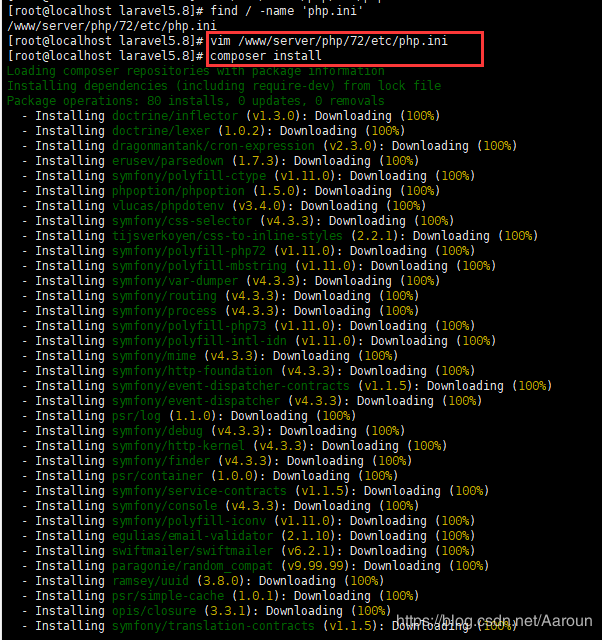The image size is (602, 640).
Task: Click package name symfony/translation-contracts
Action: pyautogui.click(x=213, y=626)
